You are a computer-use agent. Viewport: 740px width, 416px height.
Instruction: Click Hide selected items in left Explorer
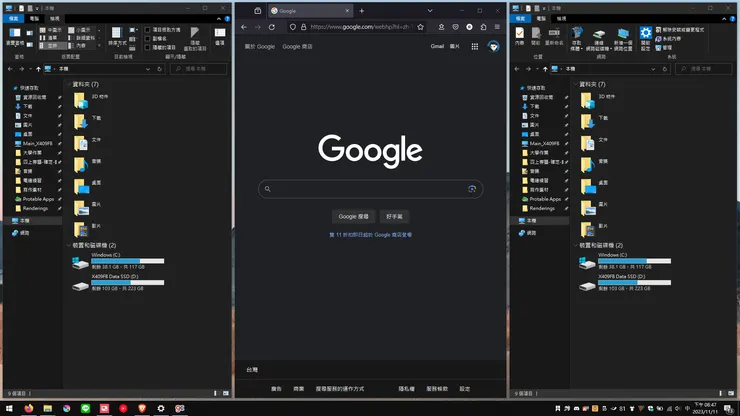point(194,38)
